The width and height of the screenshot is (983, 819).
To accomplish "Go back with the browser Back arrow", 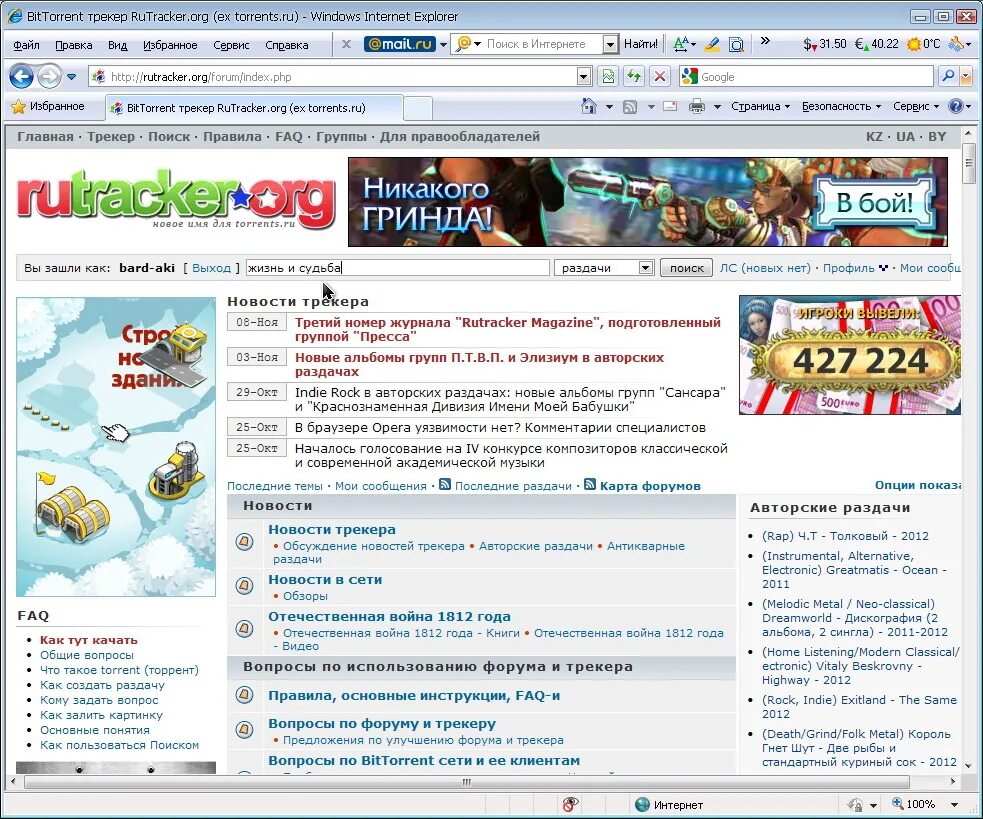I will [x=21, y=77].
